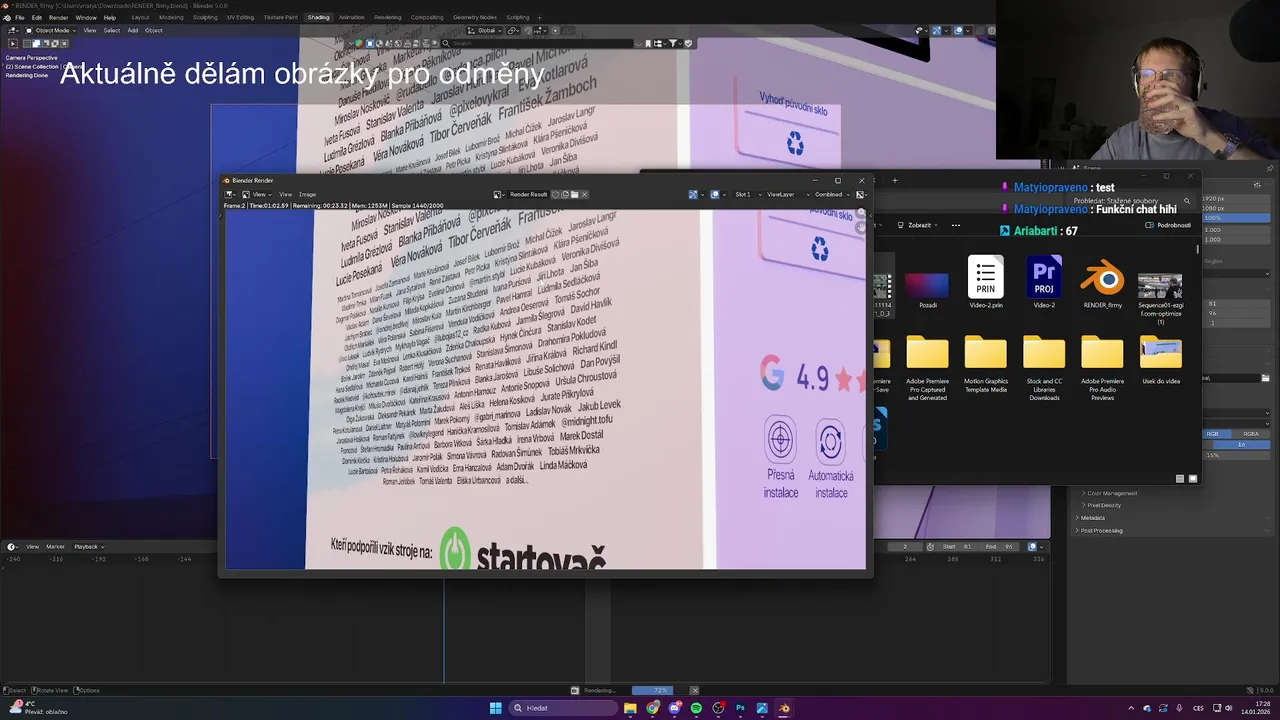Add a new workspace with plus icon
This screenshot has height=720, width=1280.
pyautogui.click(x=540, y=17)
